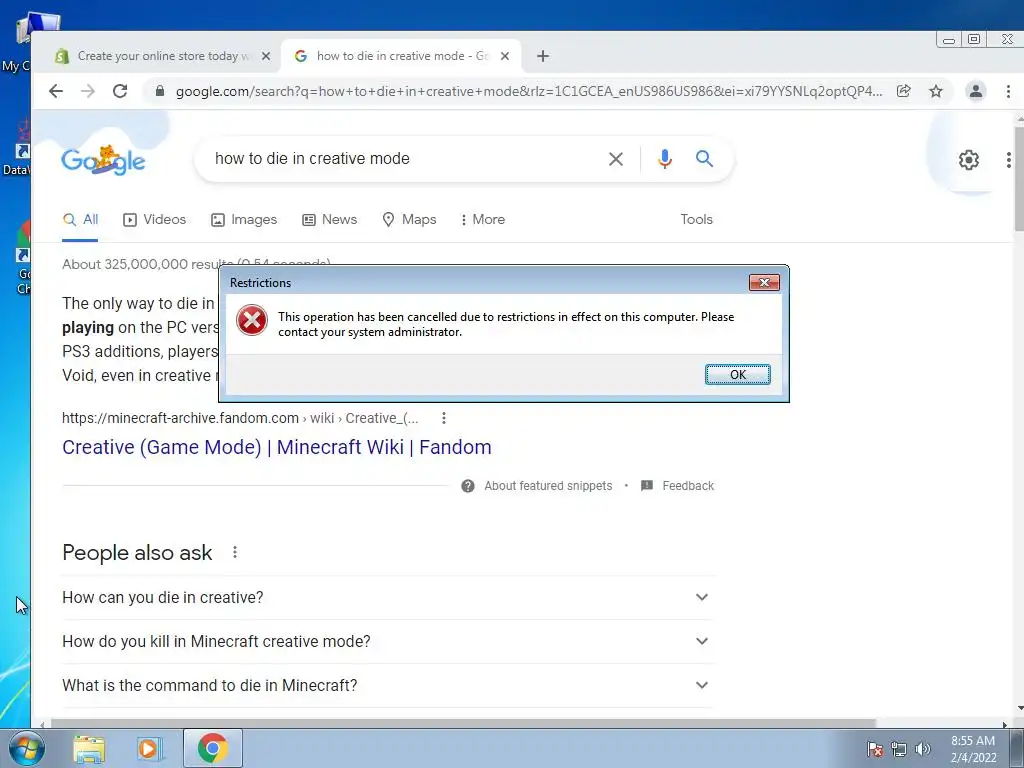The height and width of the screenshot is (768, 1024).
Task: Select the All results tab
Action: [x=80, y=219]
